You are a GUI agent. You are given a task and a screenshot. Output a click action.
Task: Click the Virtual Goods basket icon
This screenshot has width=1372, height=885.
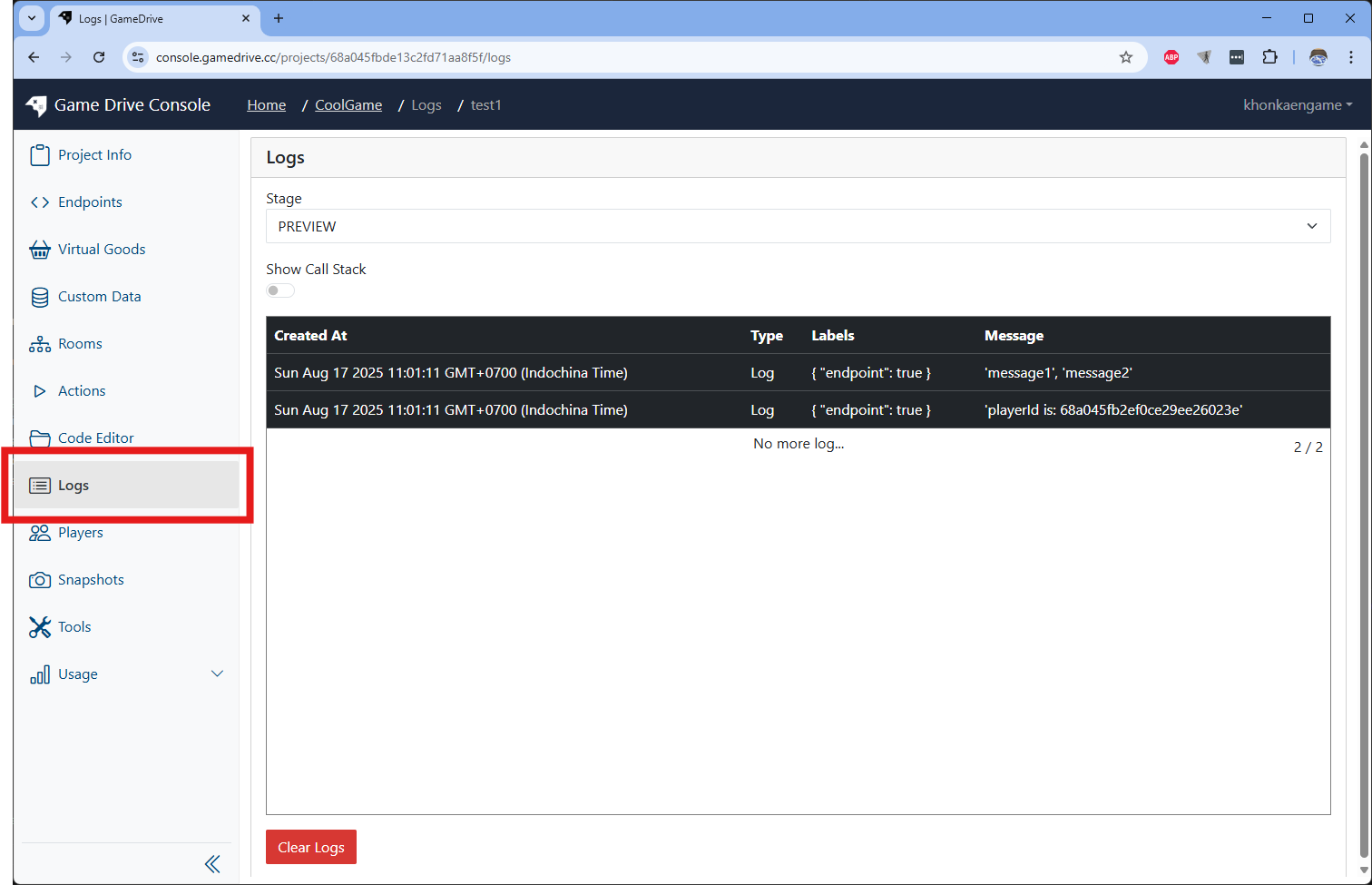[40, 250]
